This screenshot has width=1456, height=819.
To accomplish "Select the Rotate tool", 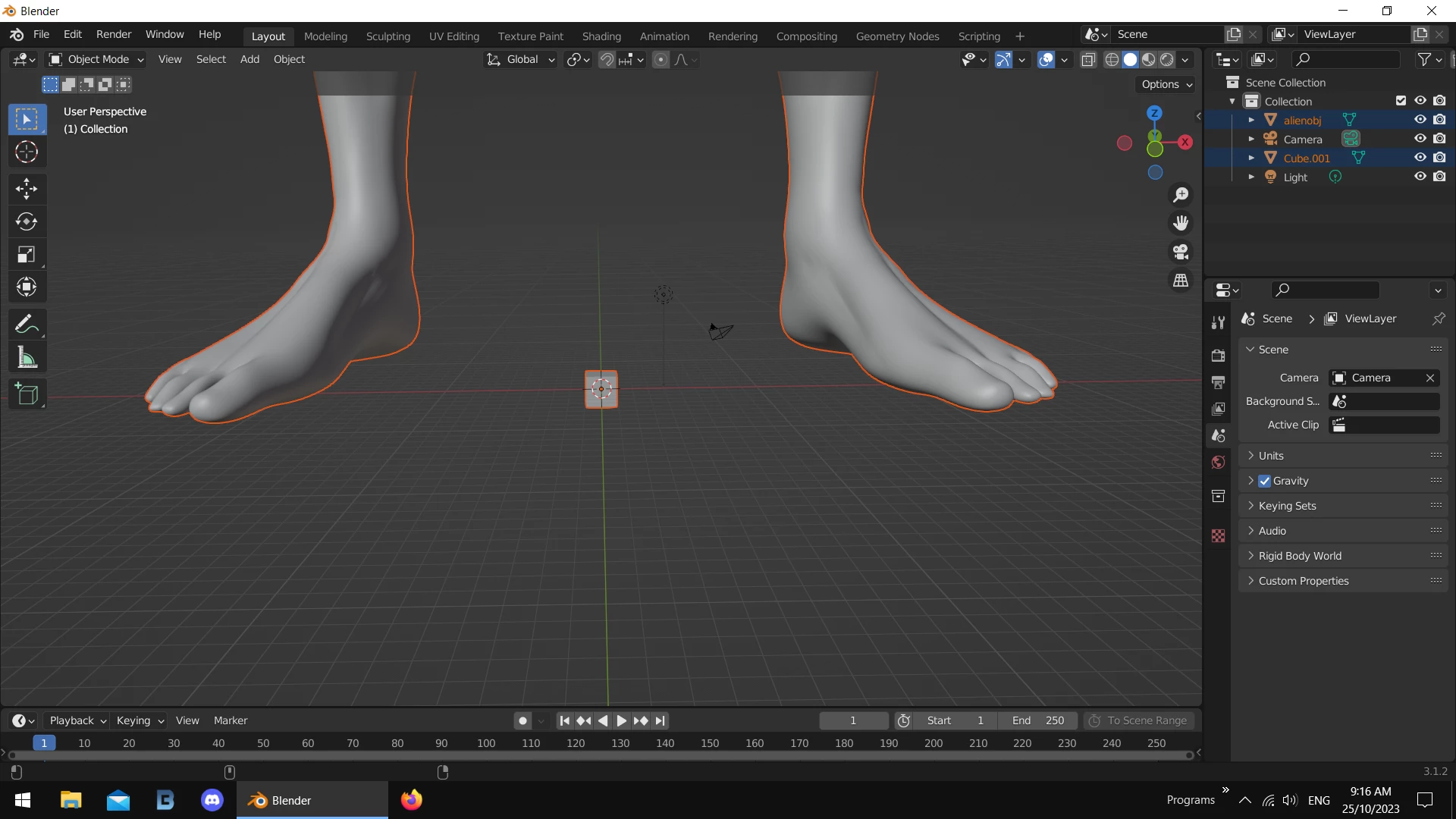I will click(x=27, y=221).
